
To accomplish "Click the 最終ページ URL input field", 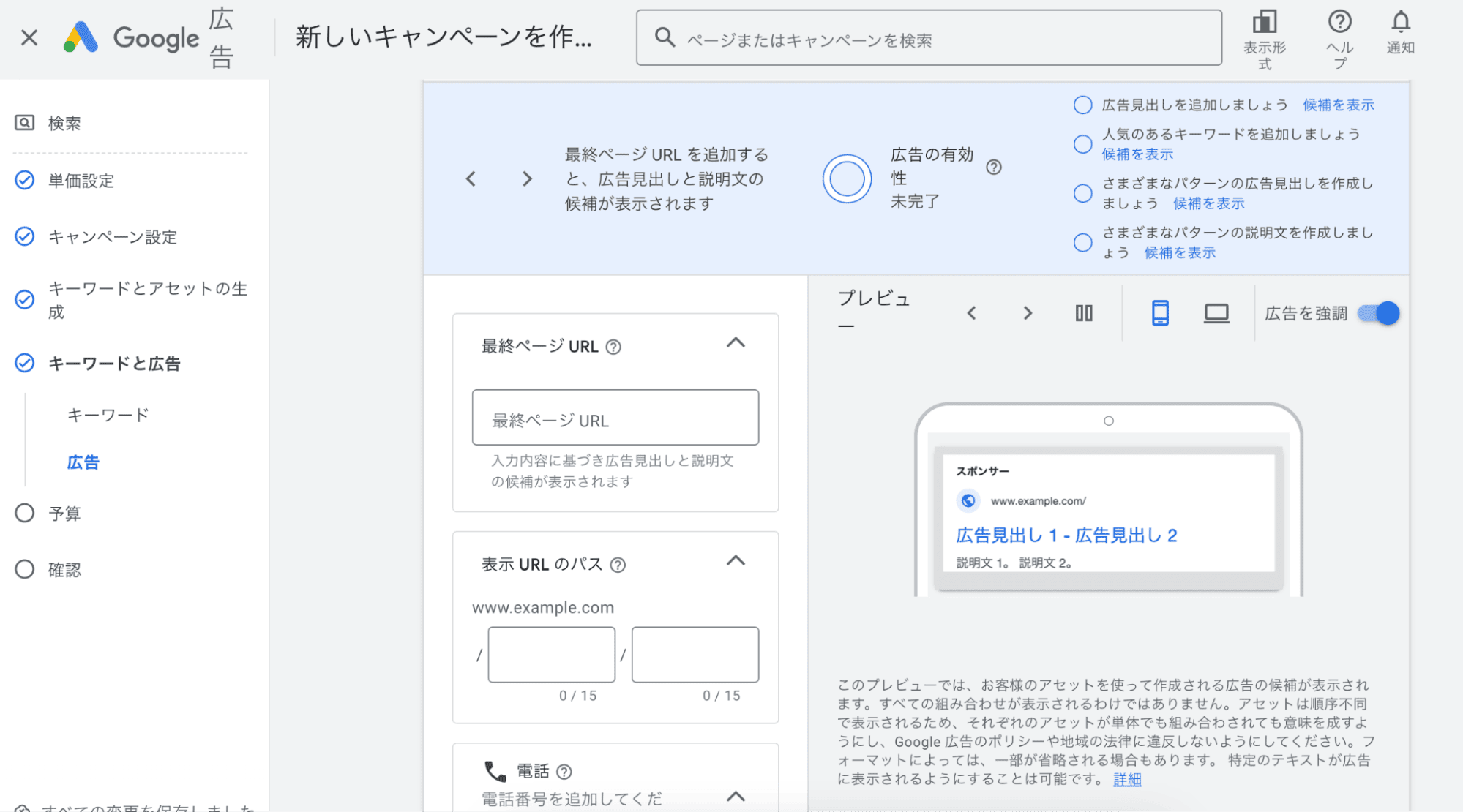I will 615,418.
